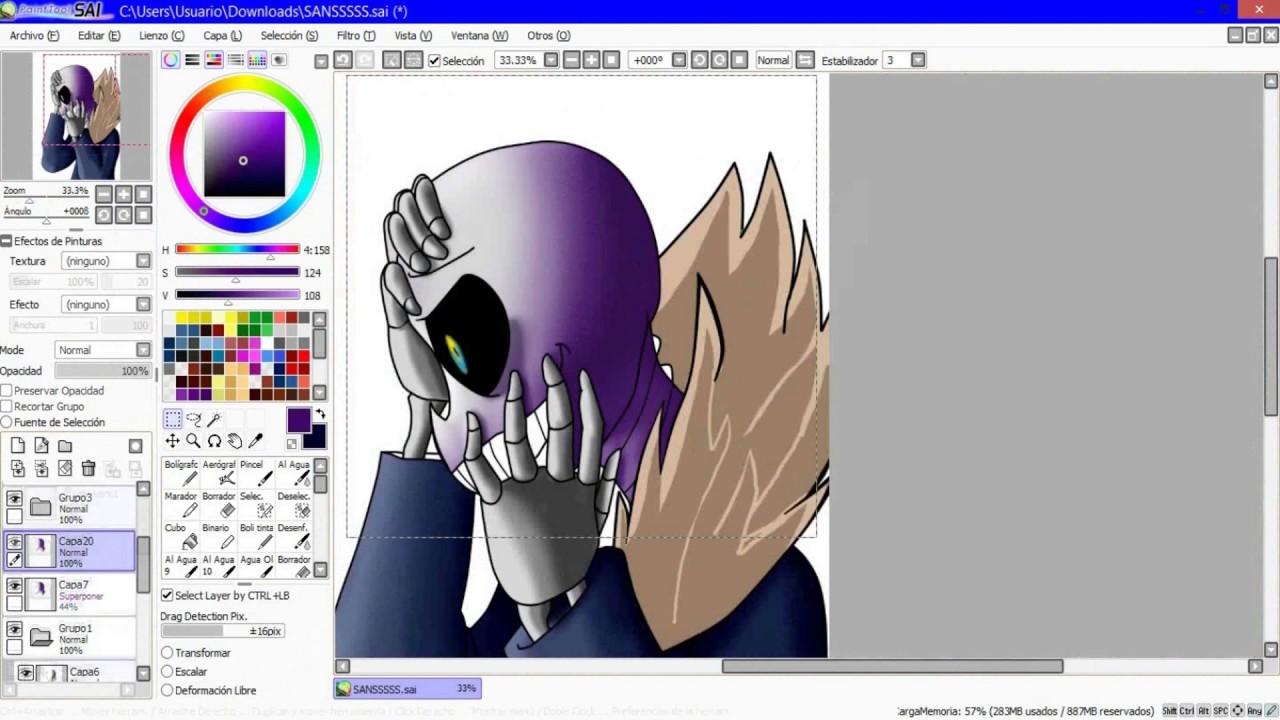The image size is (1280, 720).
Task: Hide the Capa20 layer
Action: pos(14,542)
